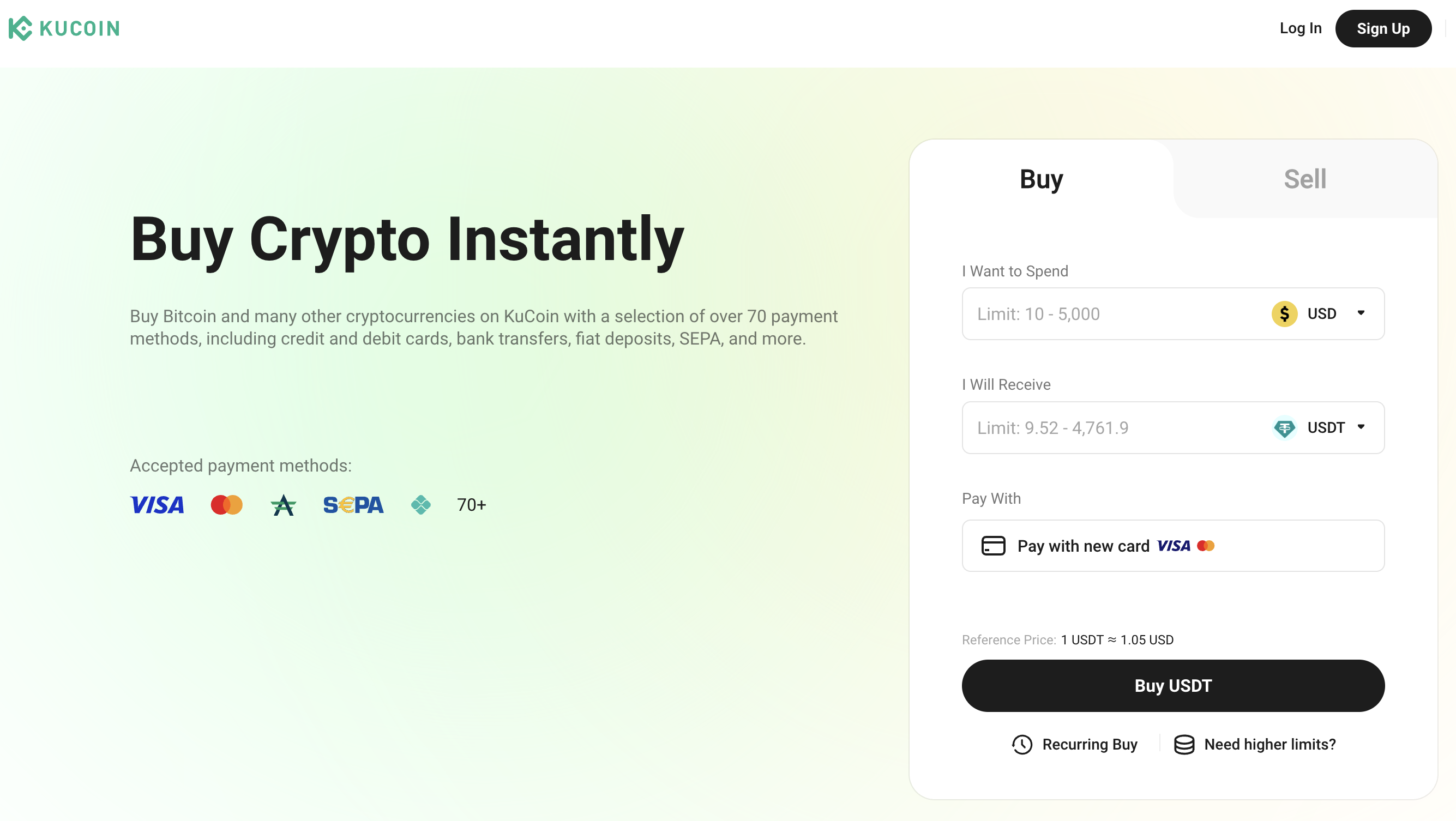
Task: Click the Log In link
Action: coord(1301,28)
